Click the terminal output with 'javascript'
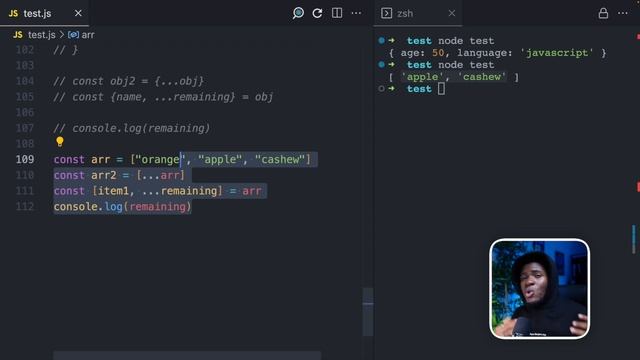The image size is (640, 360). point(498,53)
